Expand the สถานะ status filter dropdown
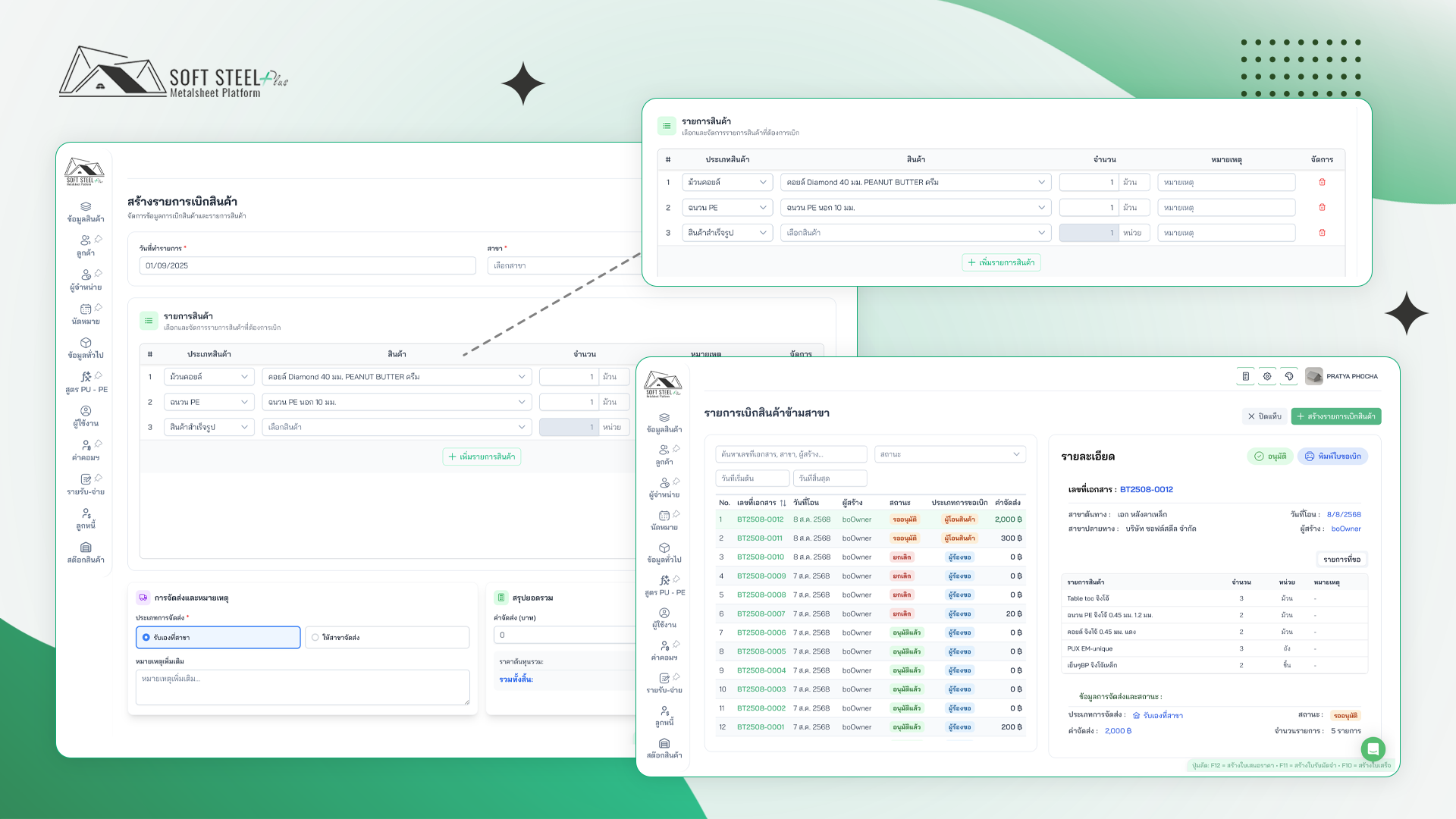This screenshot has width=1456, height=819. click(x=949, y=454)
